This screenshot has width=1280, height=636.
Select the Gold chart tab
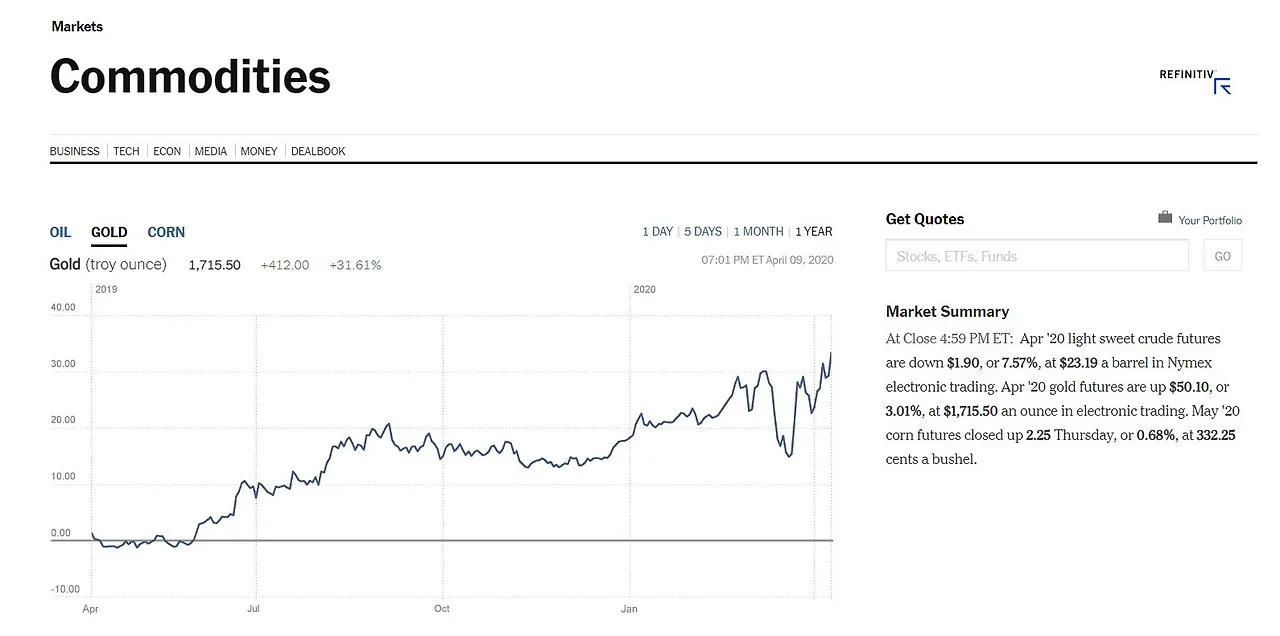pos(109,232)
